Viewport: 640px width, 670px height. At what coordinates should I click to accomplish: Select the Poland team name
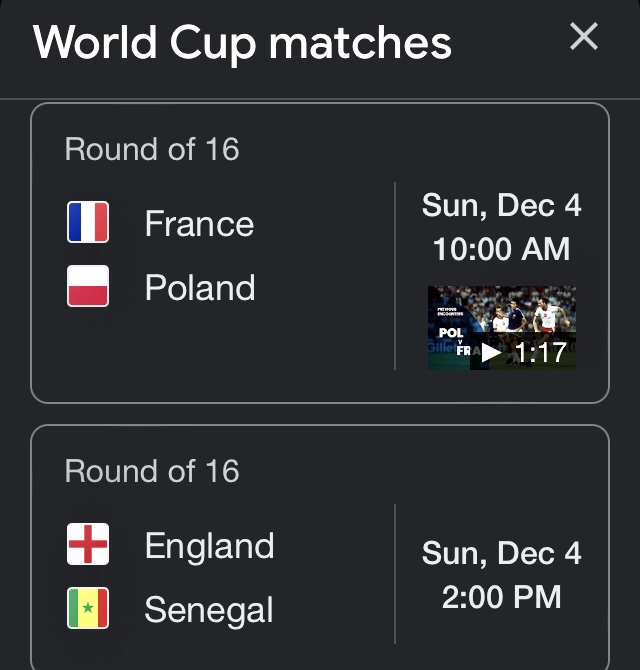[200, 288]
